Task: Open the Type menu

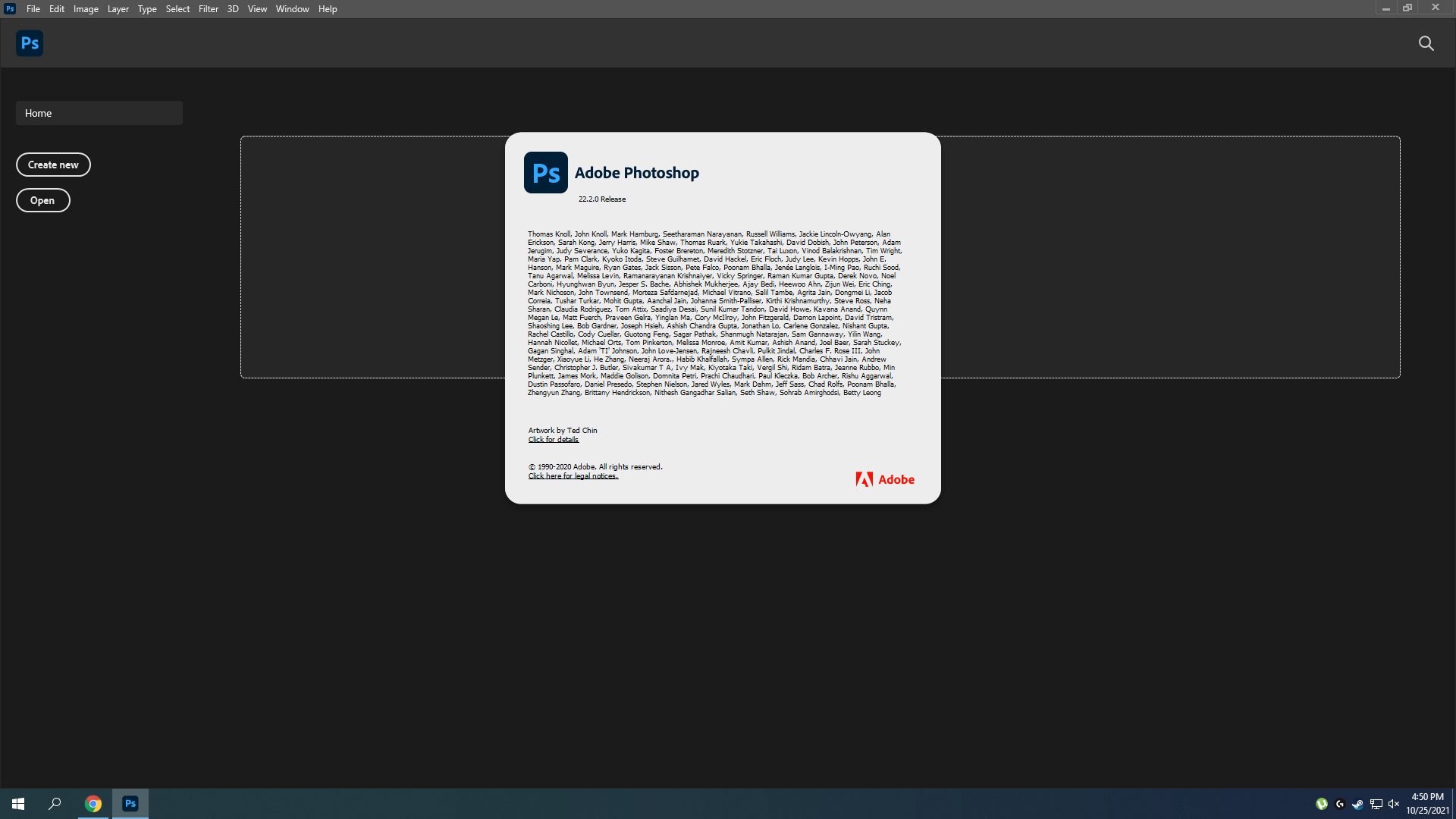Action: click(147, 9)
